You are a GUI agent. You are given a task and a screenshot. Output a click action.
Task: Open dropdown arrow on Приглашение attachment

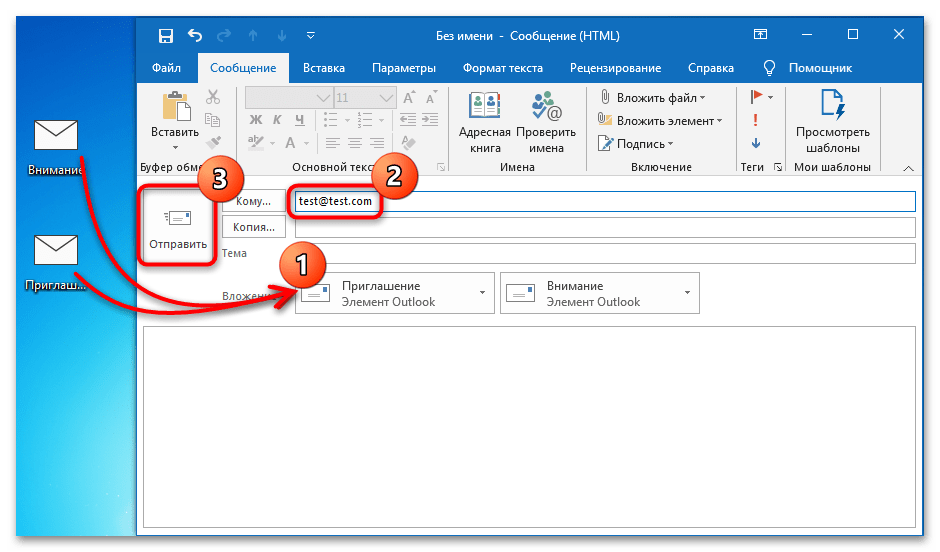(x=482, y=293)
